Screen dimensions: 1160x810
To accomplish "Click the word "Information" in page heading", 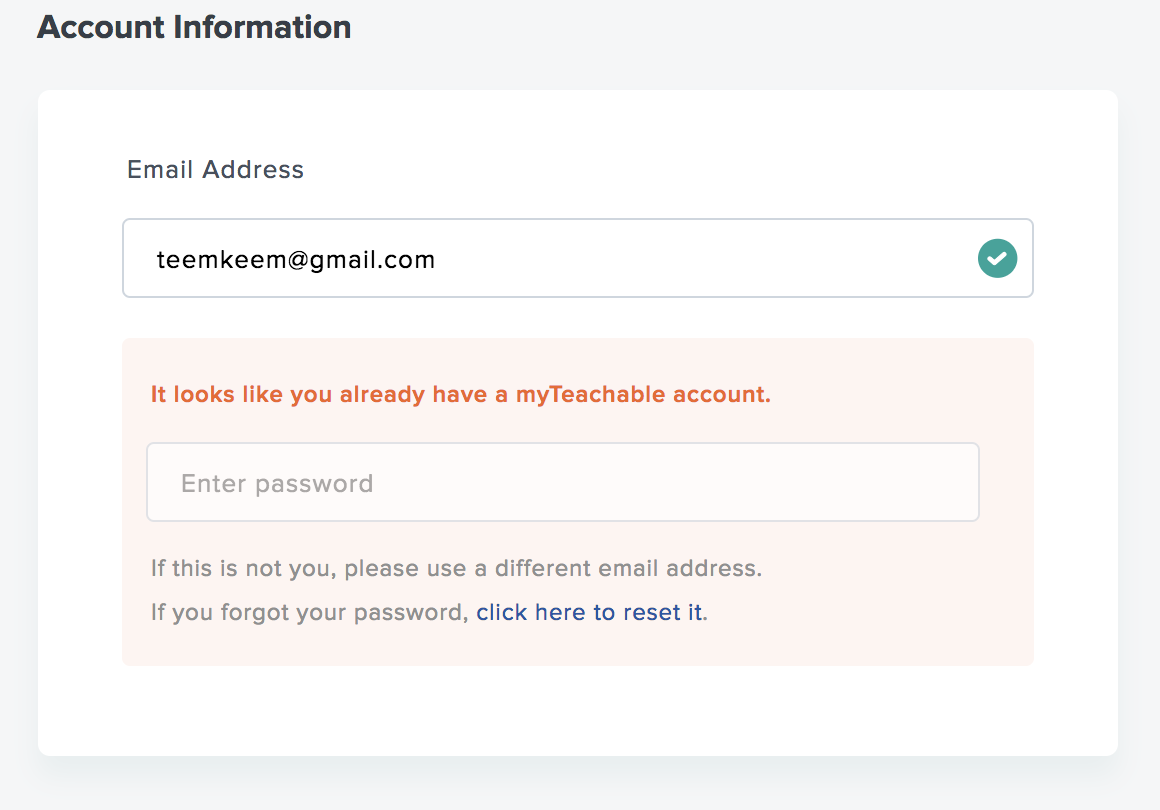I will click(262, 27).
